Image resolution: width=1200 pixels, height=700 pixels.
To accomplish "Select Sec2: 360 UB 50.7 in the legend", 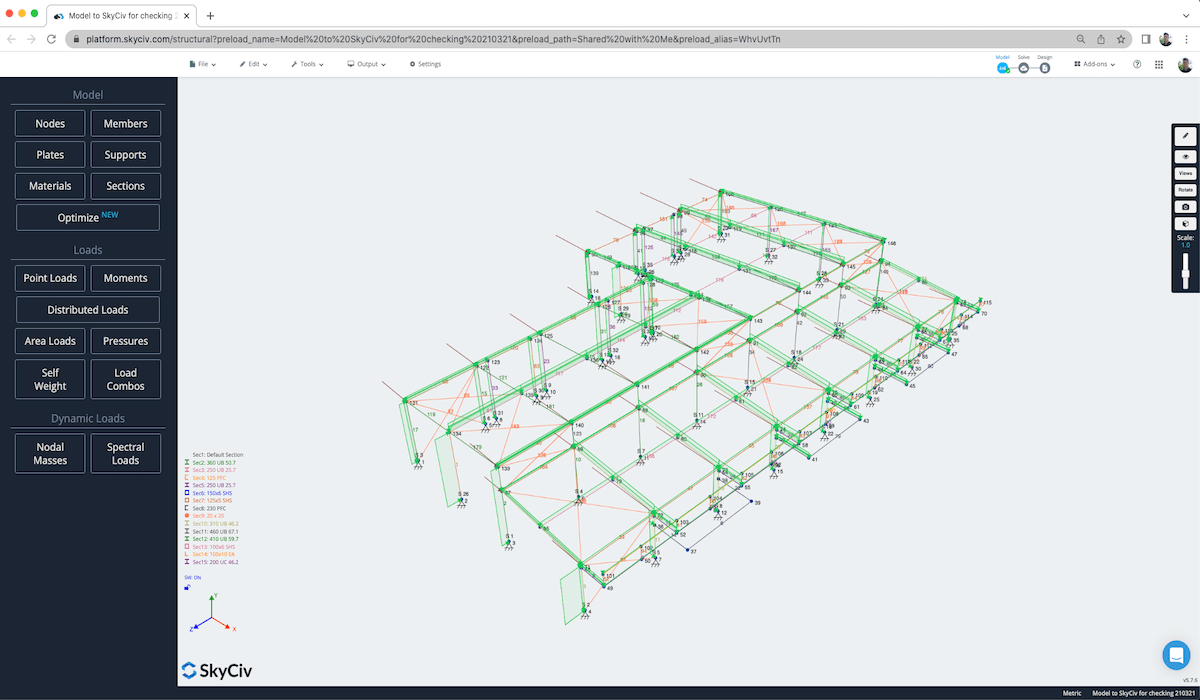I will click(214, 463).
